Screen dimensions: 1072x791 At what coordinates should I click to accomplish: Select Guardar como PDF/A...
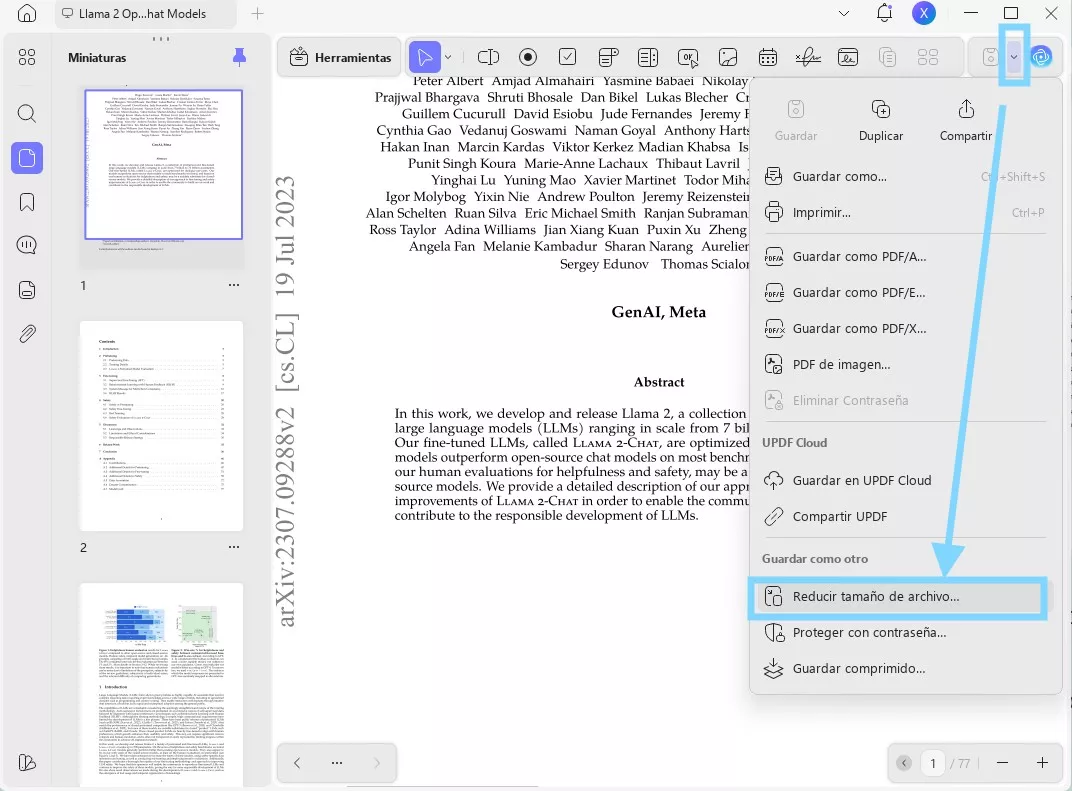coord(904,256)
